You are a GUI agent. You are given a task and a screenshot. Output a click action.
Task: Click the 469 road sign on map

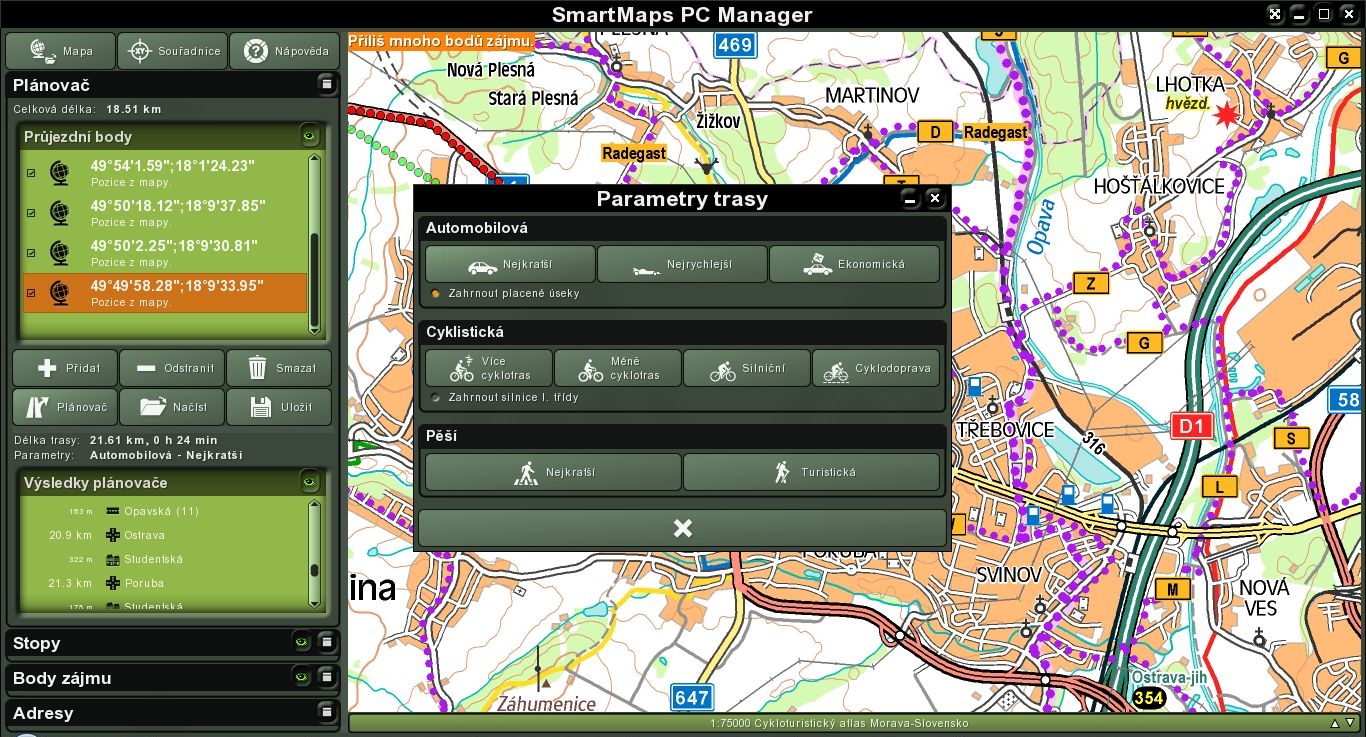click(x=734, y=44)
